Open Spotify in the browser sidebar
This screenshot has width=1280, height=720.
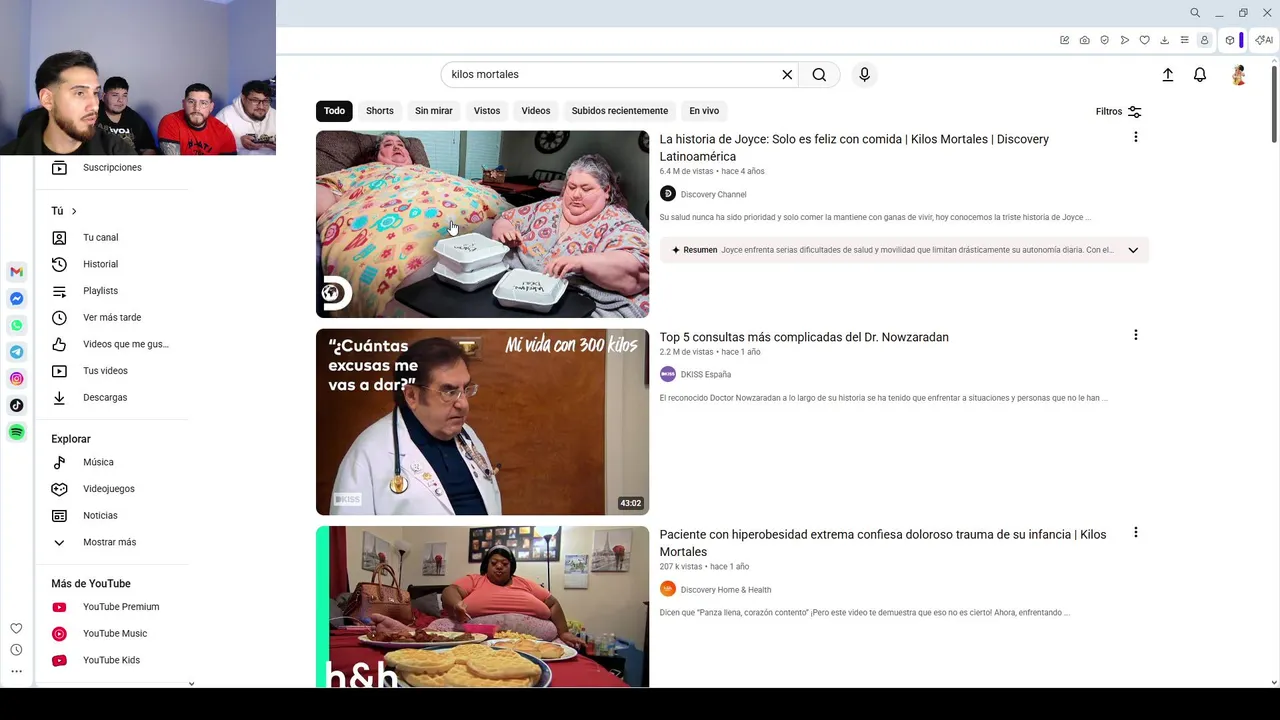(16, 432)
